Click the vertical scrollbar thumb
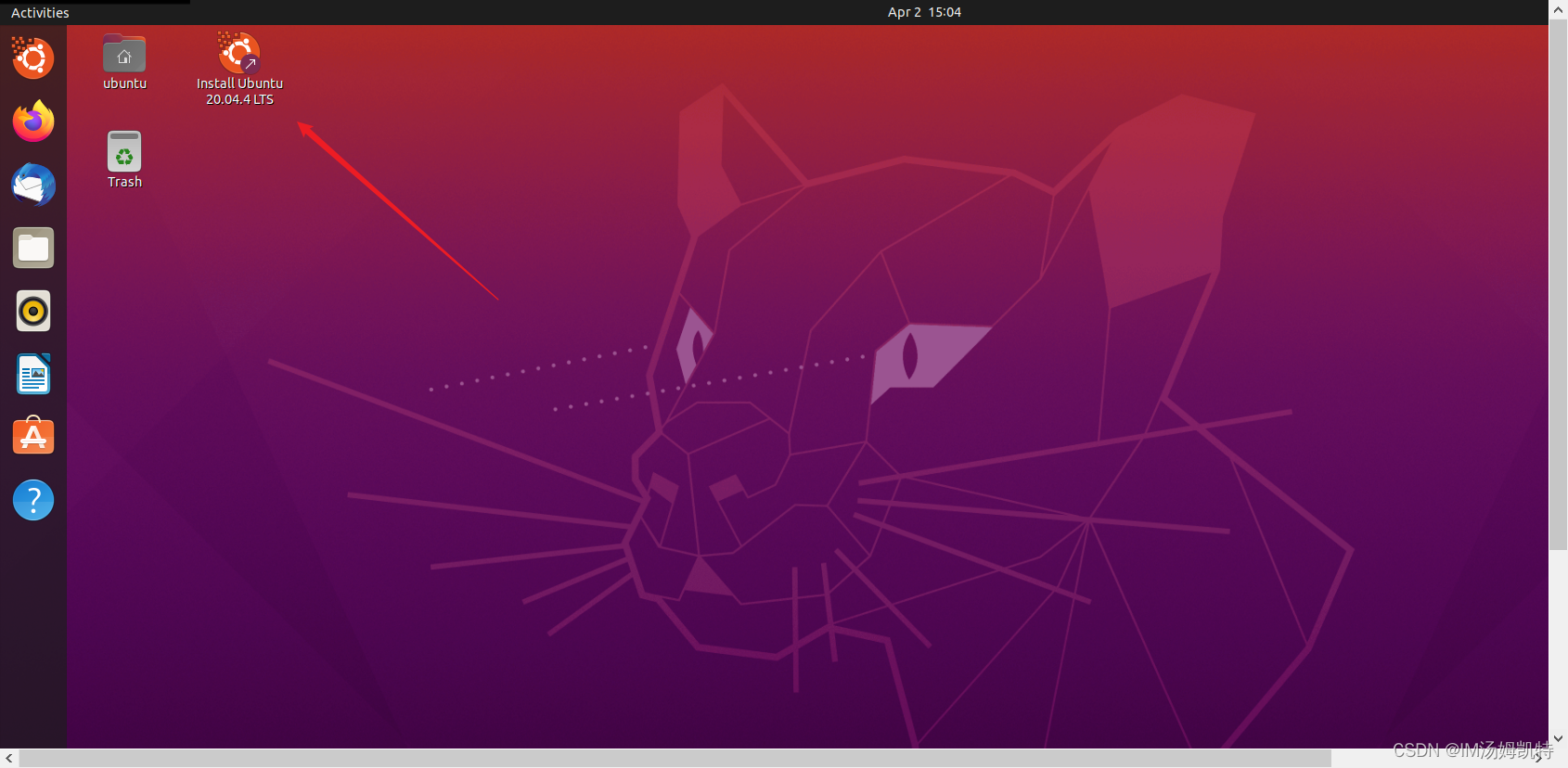1568x768 pixels. (x=1558, y=284)
